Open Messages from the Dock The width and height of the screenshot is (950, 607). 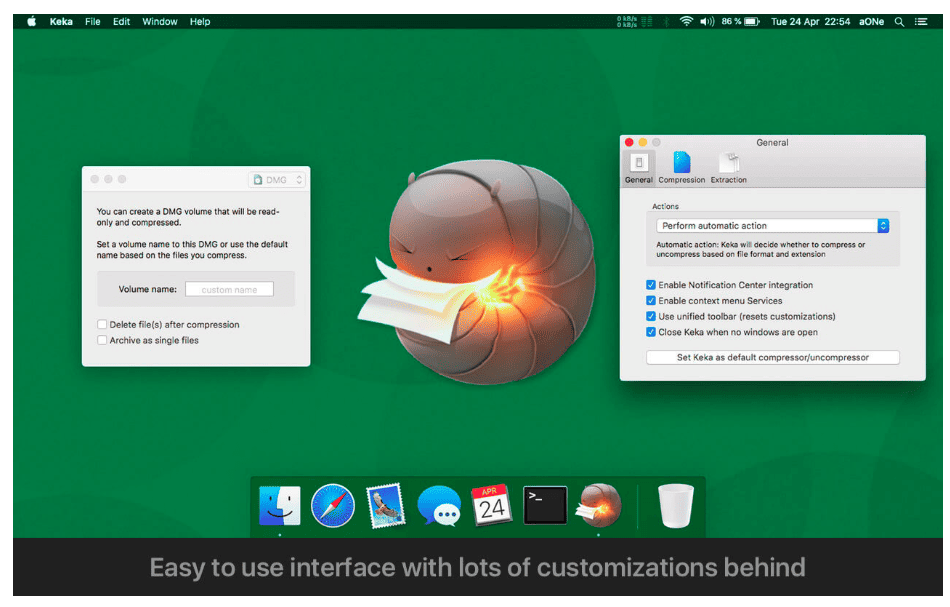tap(439, 505)
